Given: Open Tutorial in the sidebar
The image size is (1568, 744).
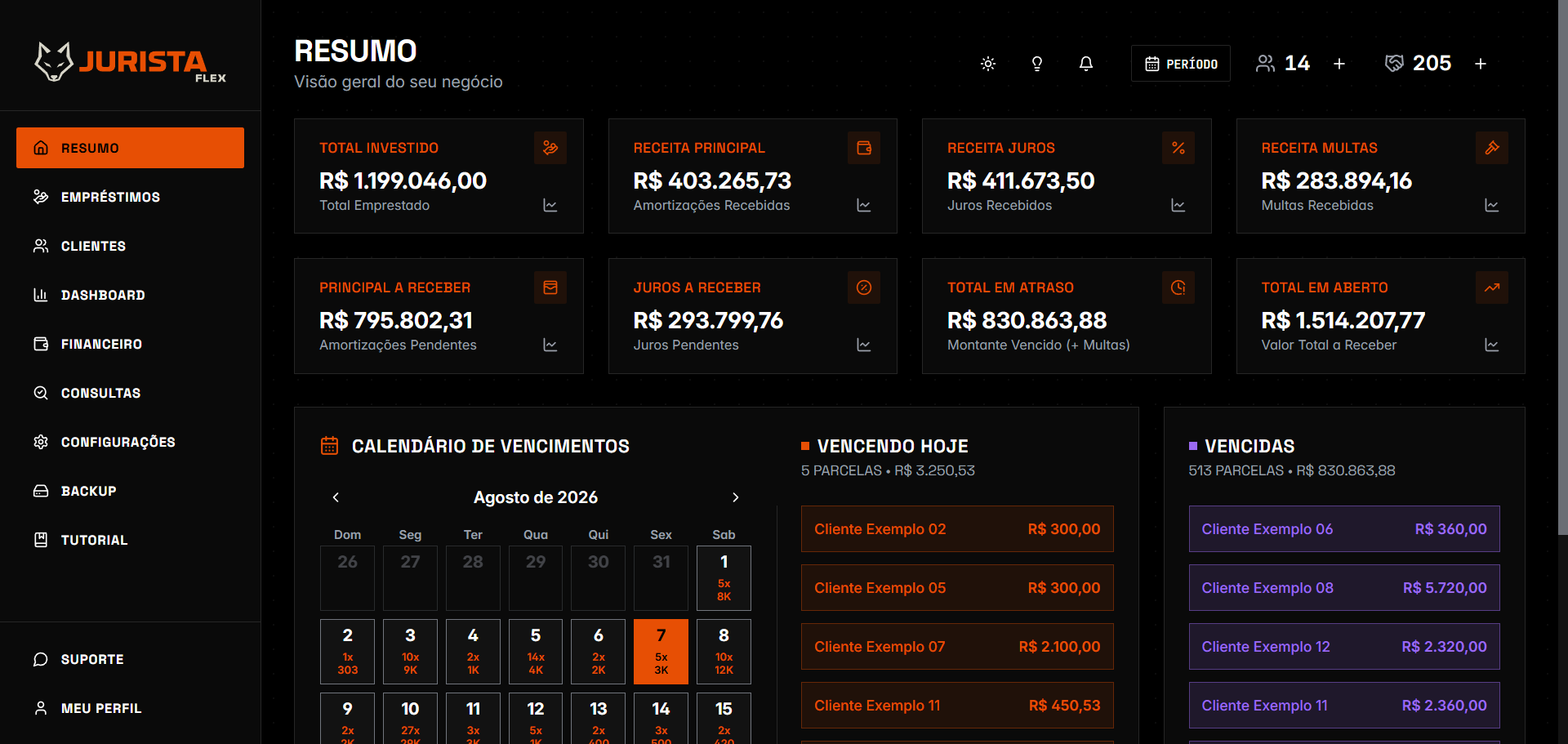Looking at the screenshot, I should (130, 540).
